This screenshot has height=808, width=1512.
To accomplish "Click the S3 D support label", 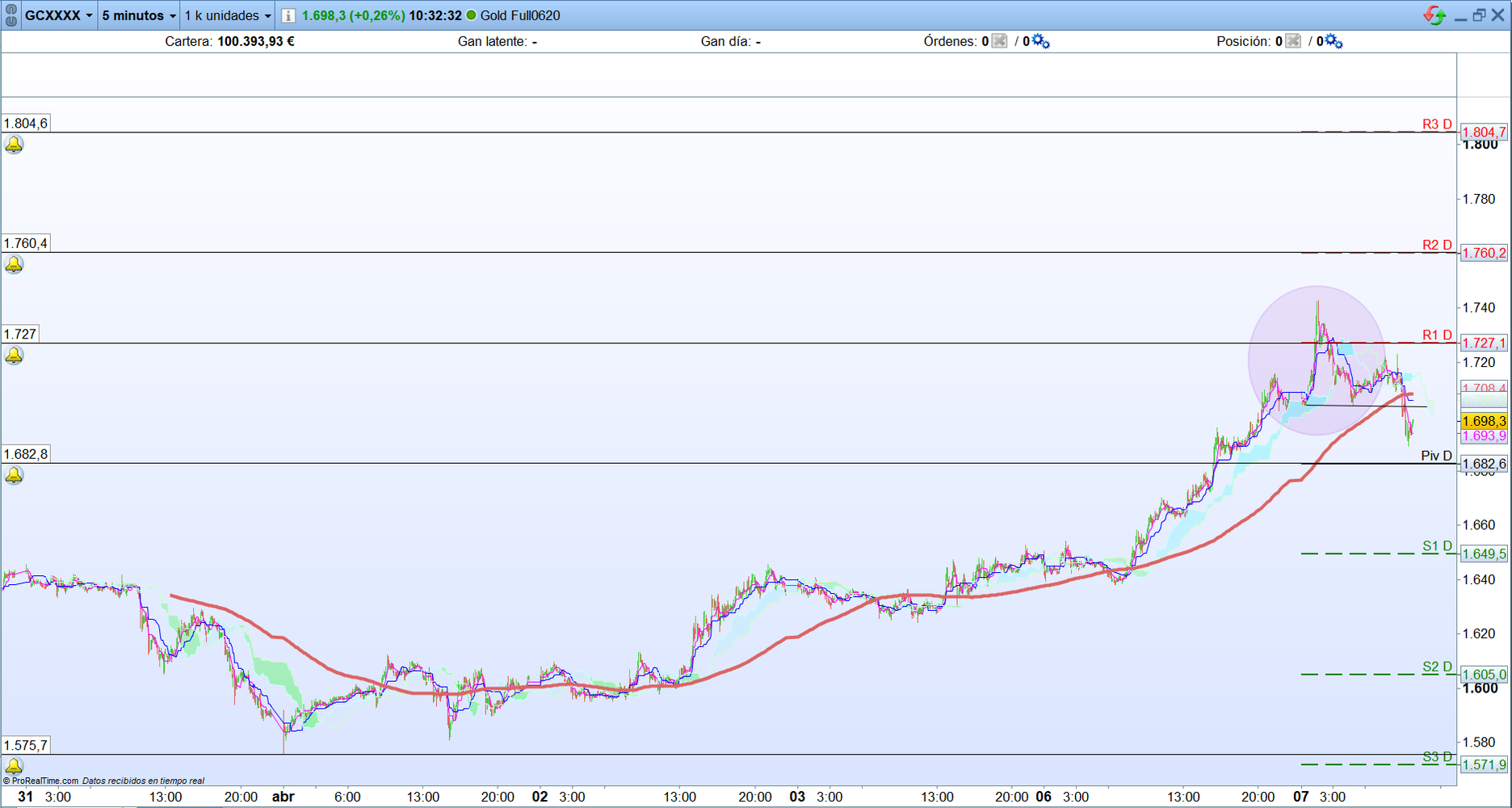I will [x=1437, y=757].
